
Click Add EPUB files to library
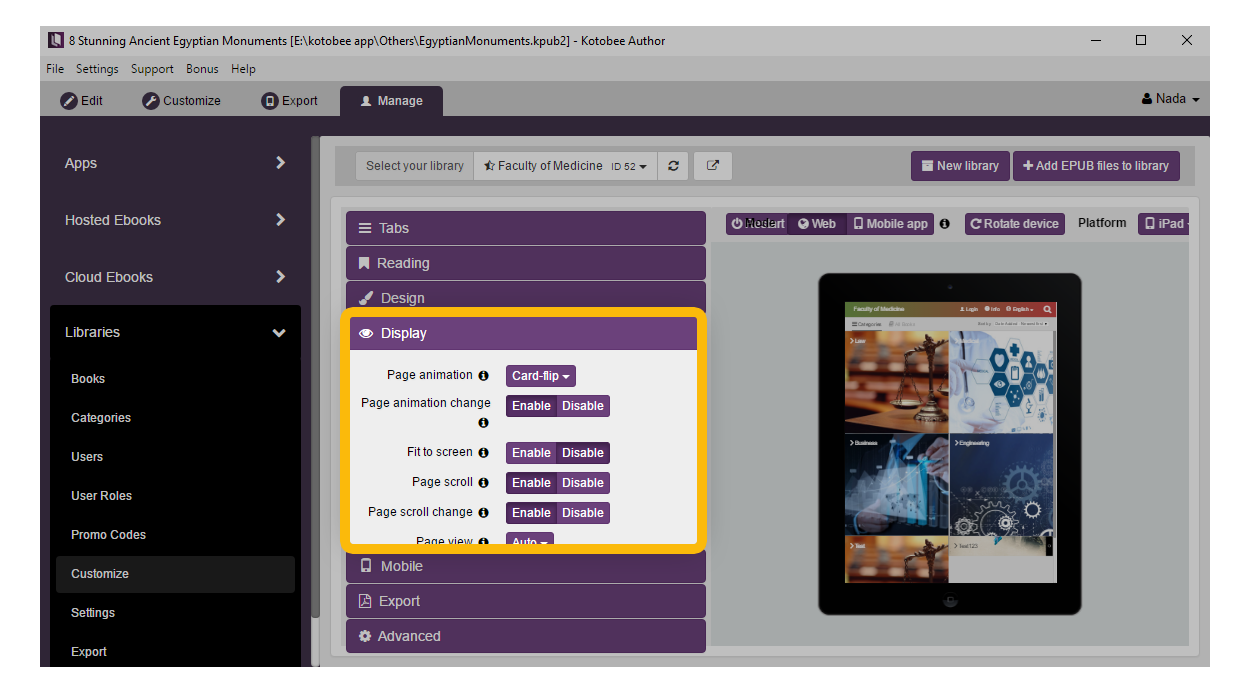(1096, 166)
